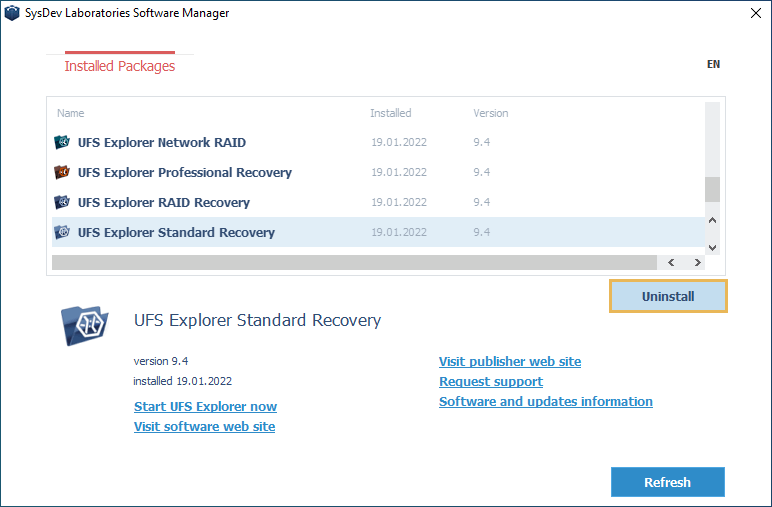Click the UFS Explorer RAID Recovery icon
The width and height of the screenshot is (772, 507).
click(x=62, y=202)
